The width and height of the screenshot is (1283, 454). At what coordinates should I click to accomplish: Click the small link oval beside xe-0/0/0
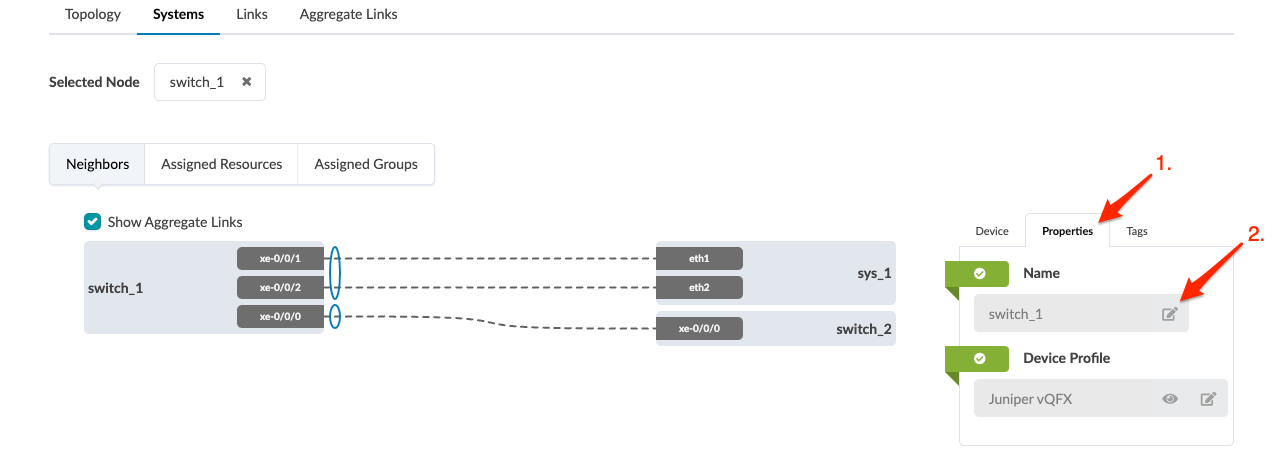(x=335, y=317)
